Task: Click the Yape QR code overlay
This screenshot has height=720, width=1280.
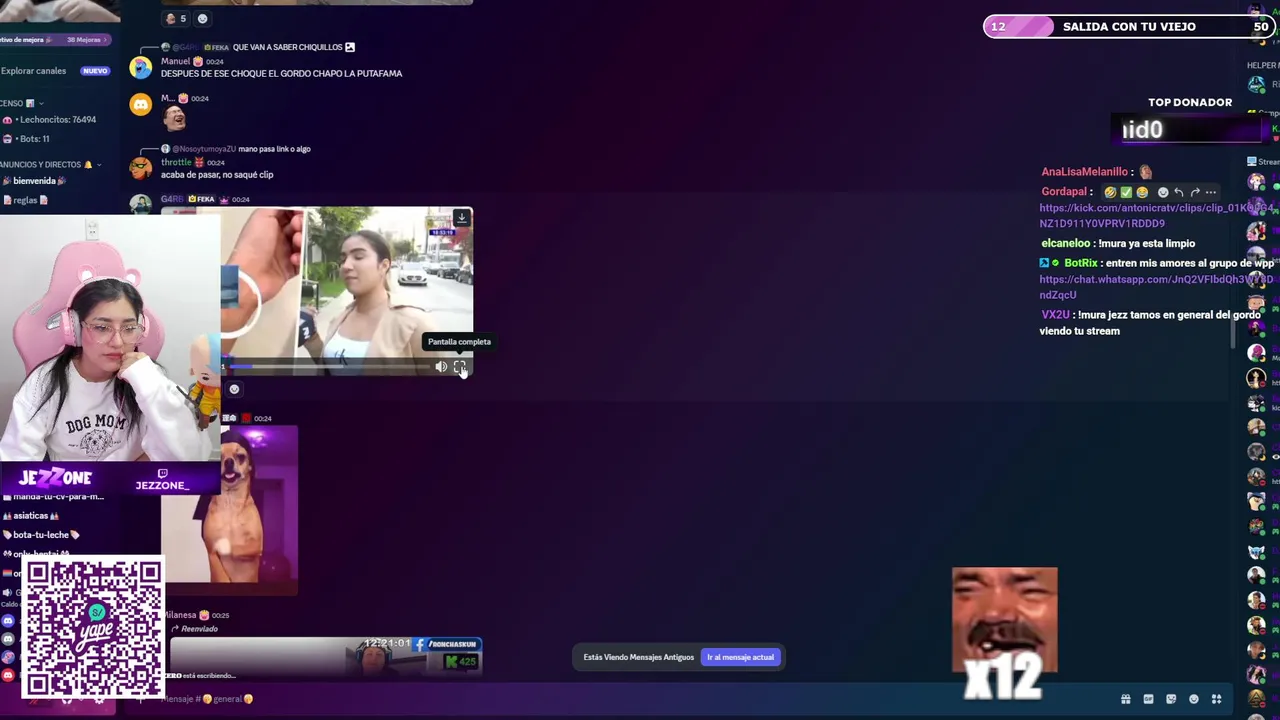Action: [93, 627]
